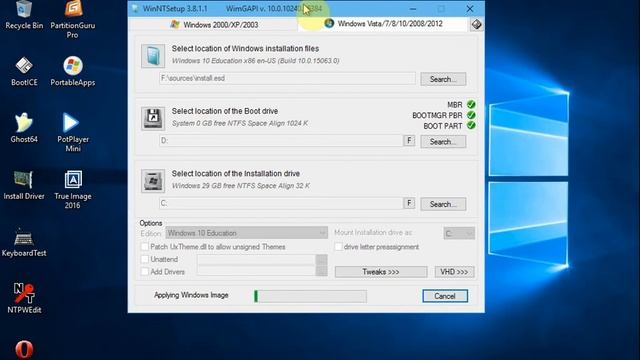Open the KeyboardTest desktop shortcut
The height and width of the screenshot is (360, 640).
point(24,242)
